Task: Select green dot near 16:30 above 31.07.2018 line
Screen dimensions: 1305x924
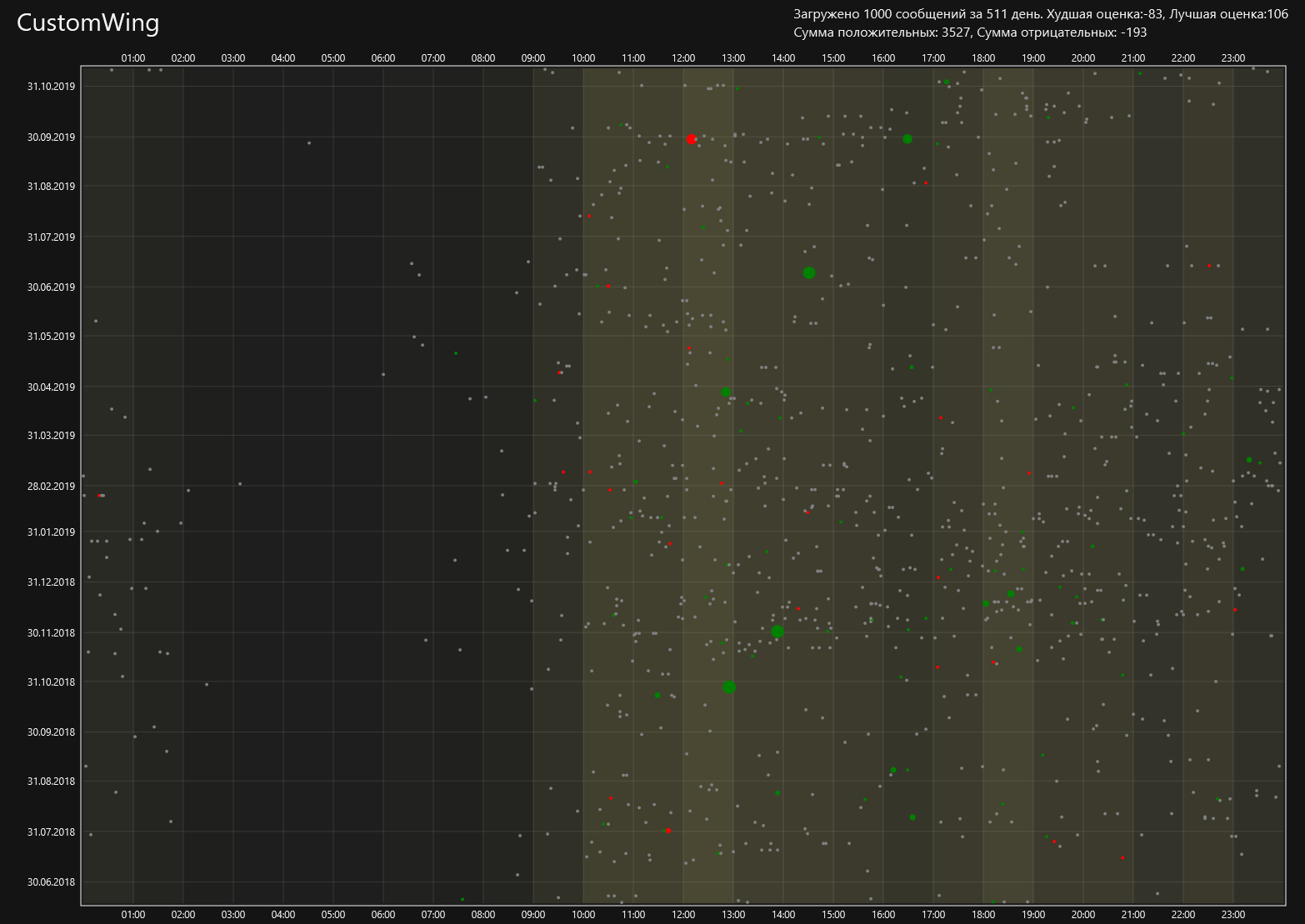Action: [x=912, y=817]
